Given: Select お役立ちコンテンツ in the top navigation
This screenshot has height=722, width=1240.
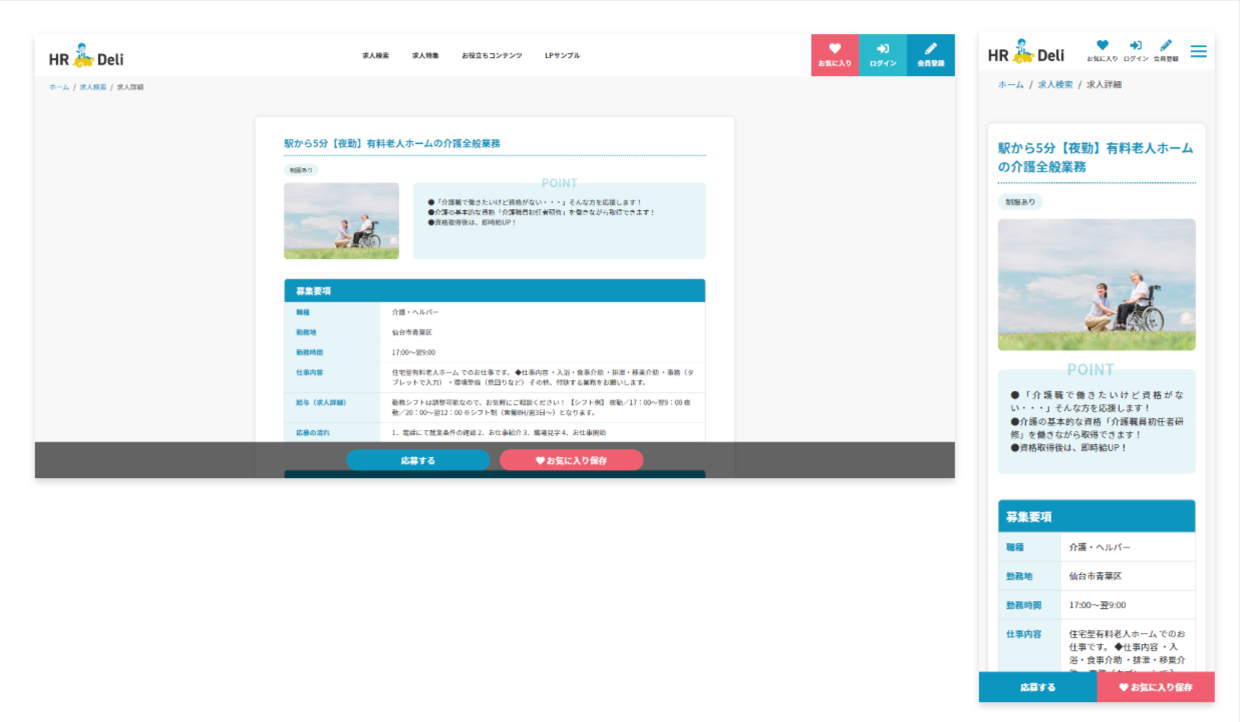Looking at the screenshot, I should tap(492, 56).
